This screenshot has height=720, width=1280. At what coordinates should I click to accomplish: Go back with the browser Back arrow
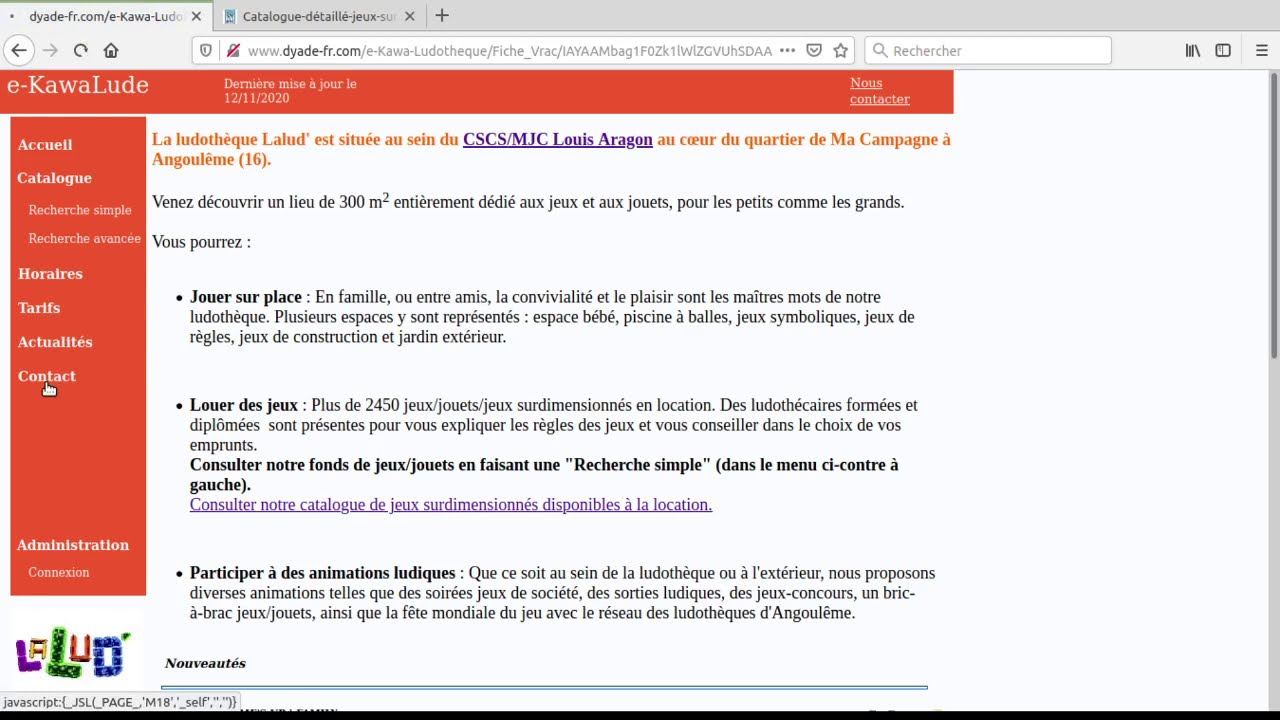point(19,50)
